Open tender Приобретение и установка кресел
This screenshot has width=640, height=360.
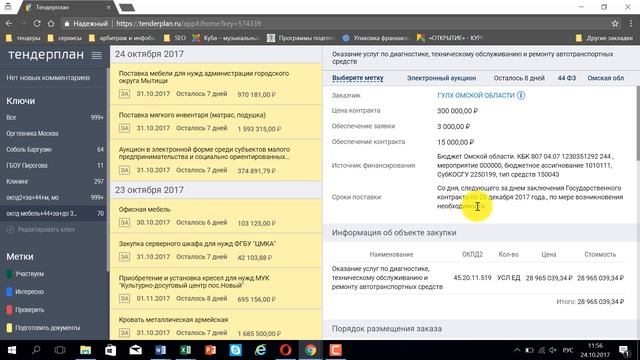pyautogui.click(x=216, y=289)
